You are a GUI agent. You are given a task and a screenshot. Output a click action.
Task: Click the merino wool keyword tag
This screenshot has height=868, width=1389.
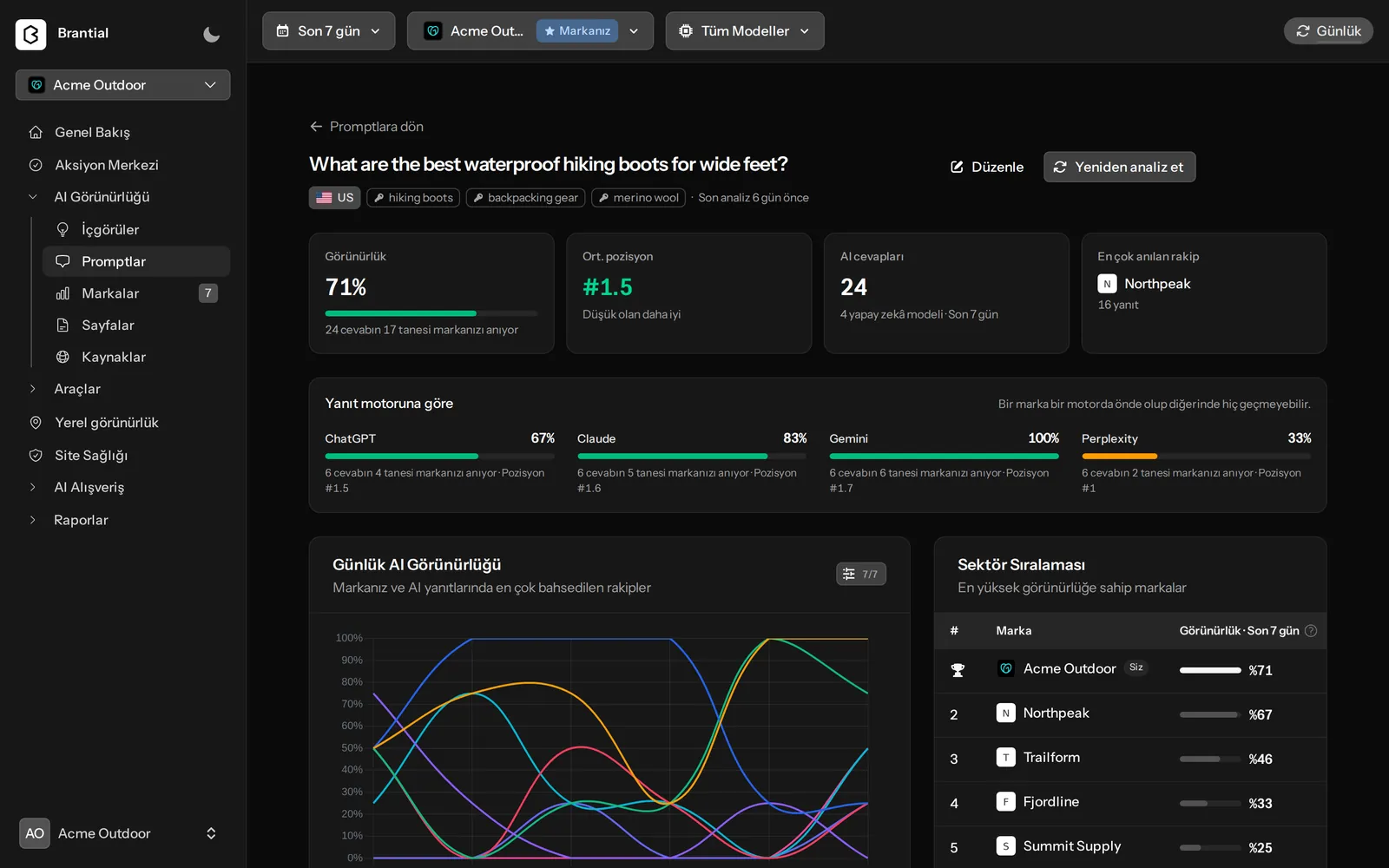[638, 198]
